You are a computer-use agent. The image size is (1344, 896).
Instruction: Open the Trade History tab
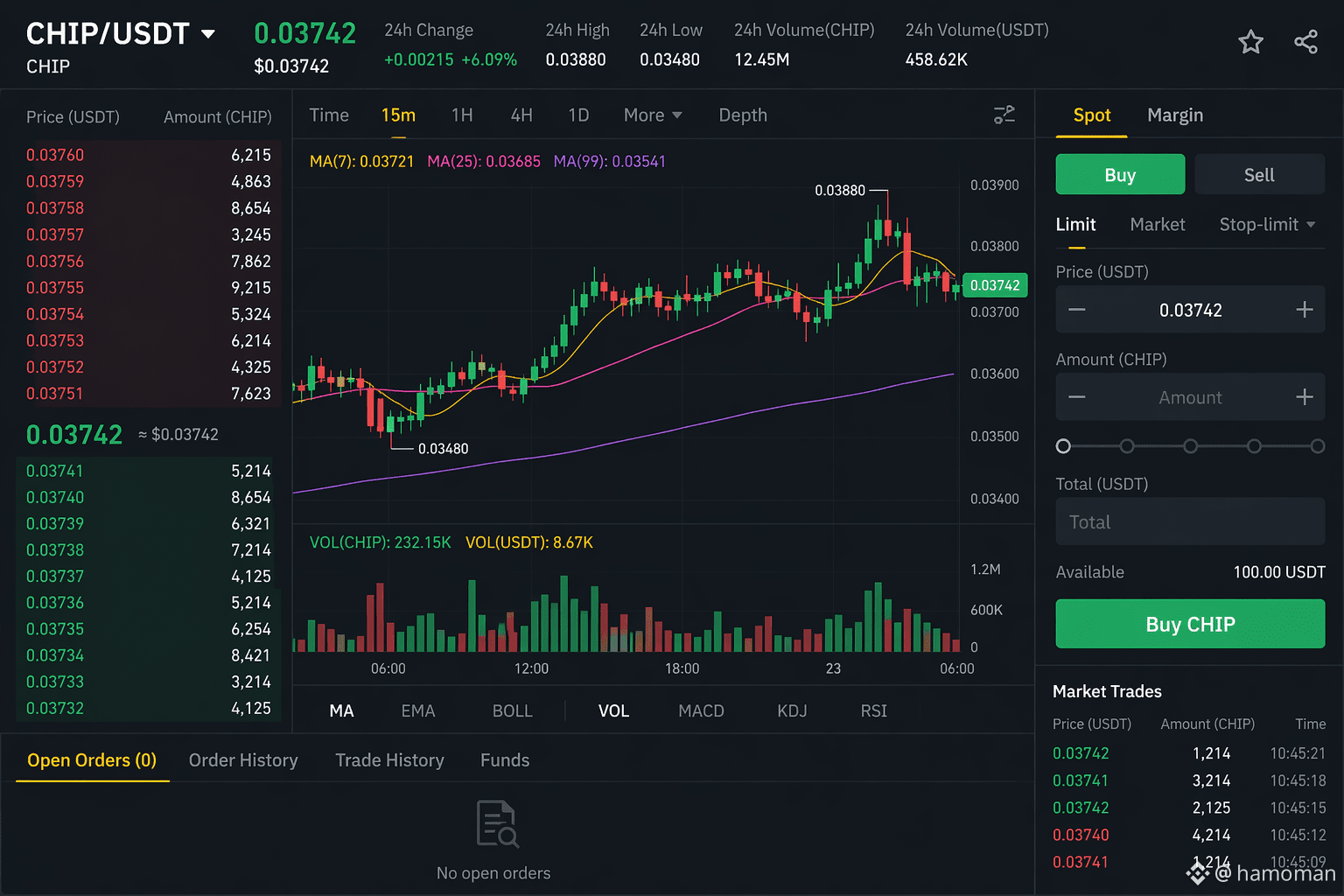coord(389,760)
